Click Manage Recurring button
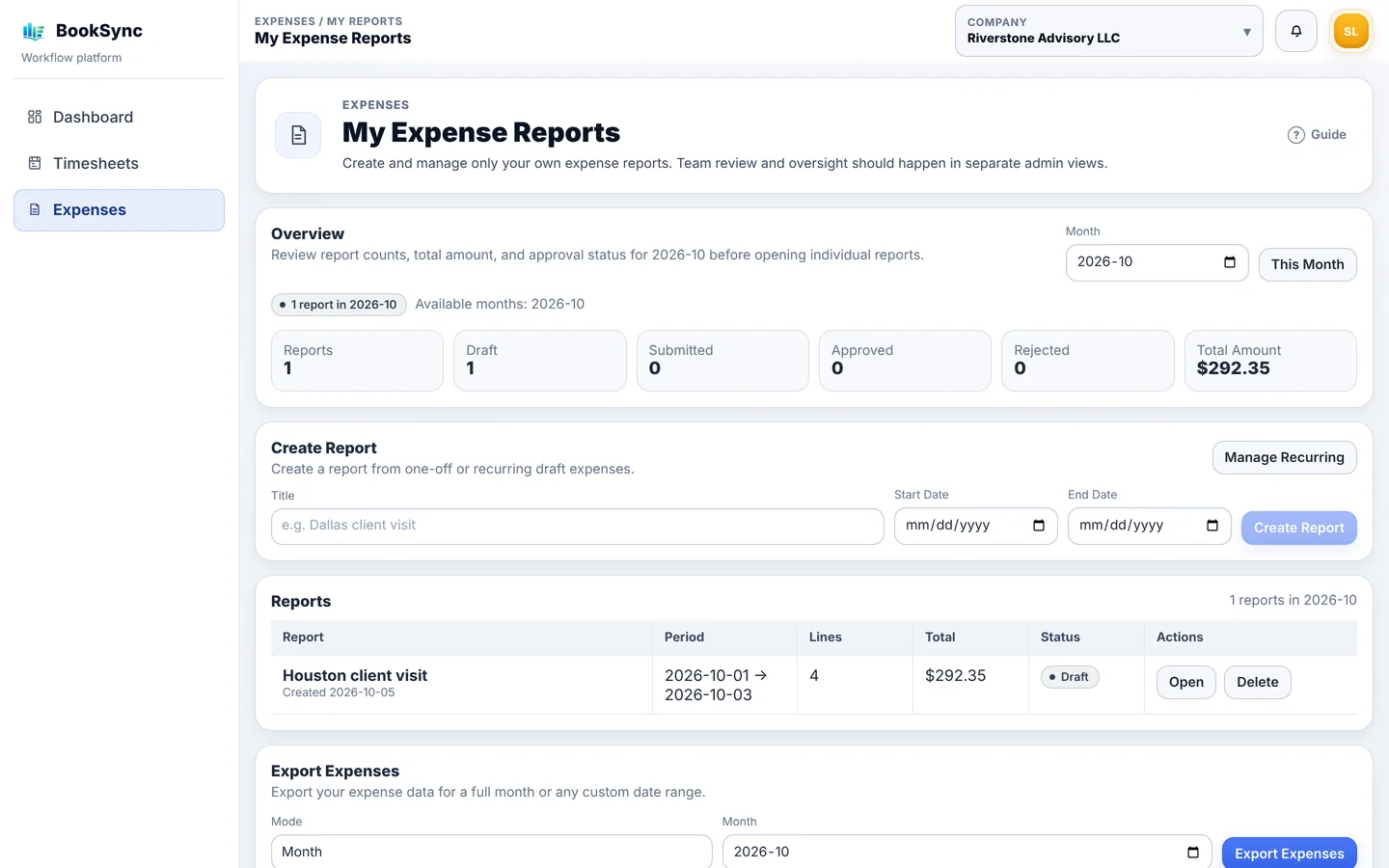The height and width of the screenshot is (868, 1389). point(1284,457)
